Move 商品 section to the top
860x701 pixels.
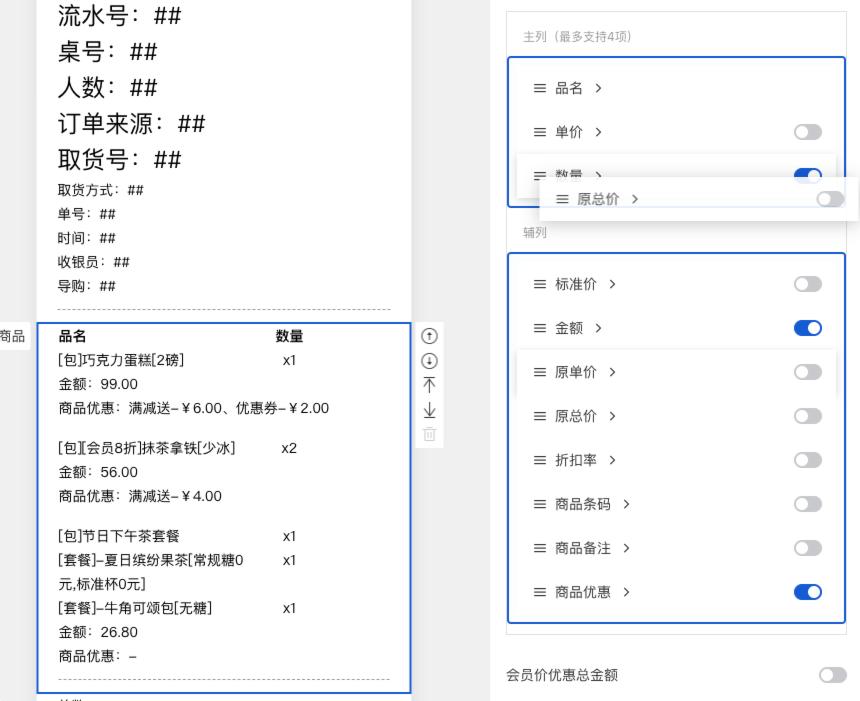[x=429, y=385]
